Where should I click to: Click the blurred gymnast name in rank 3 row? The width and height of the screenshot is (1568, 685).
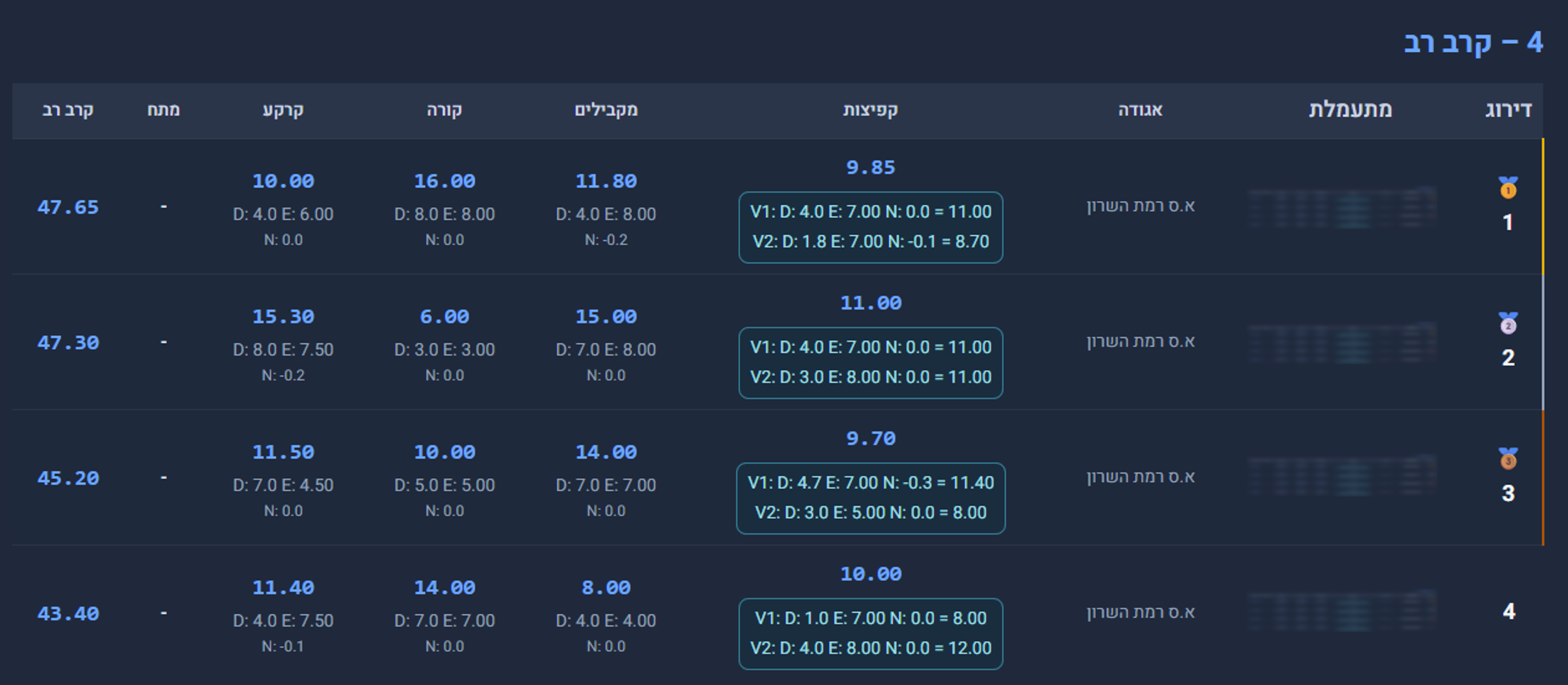click(x=1342, y=475)
